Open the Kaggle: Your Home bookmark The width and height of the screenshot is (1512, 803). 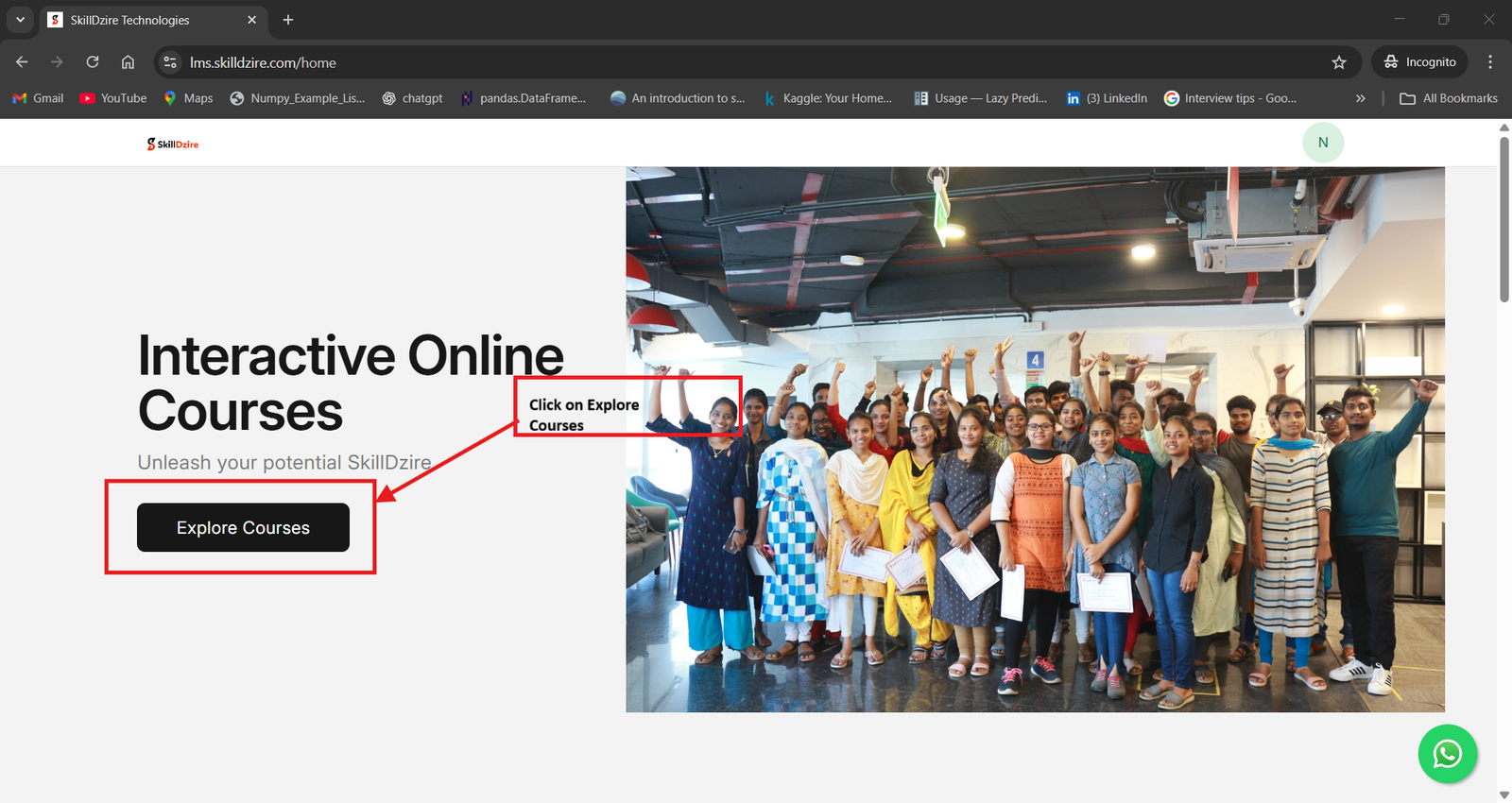828,98
